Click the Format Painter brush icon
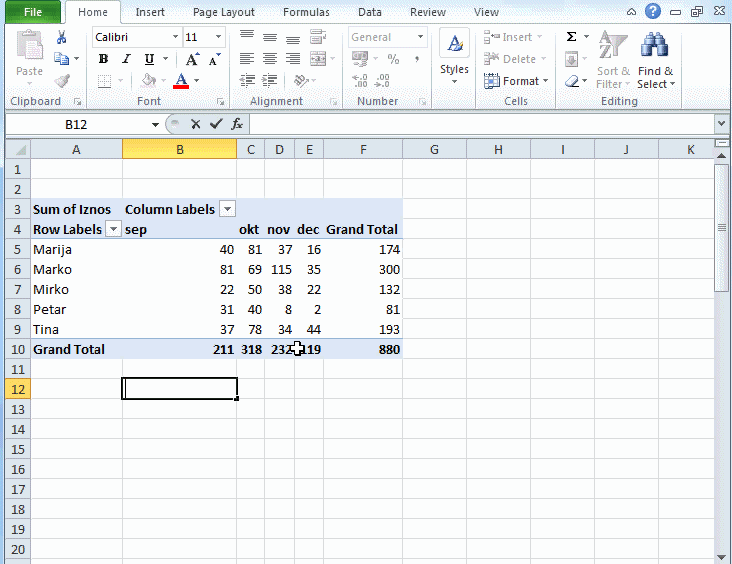 coord(62,81)
